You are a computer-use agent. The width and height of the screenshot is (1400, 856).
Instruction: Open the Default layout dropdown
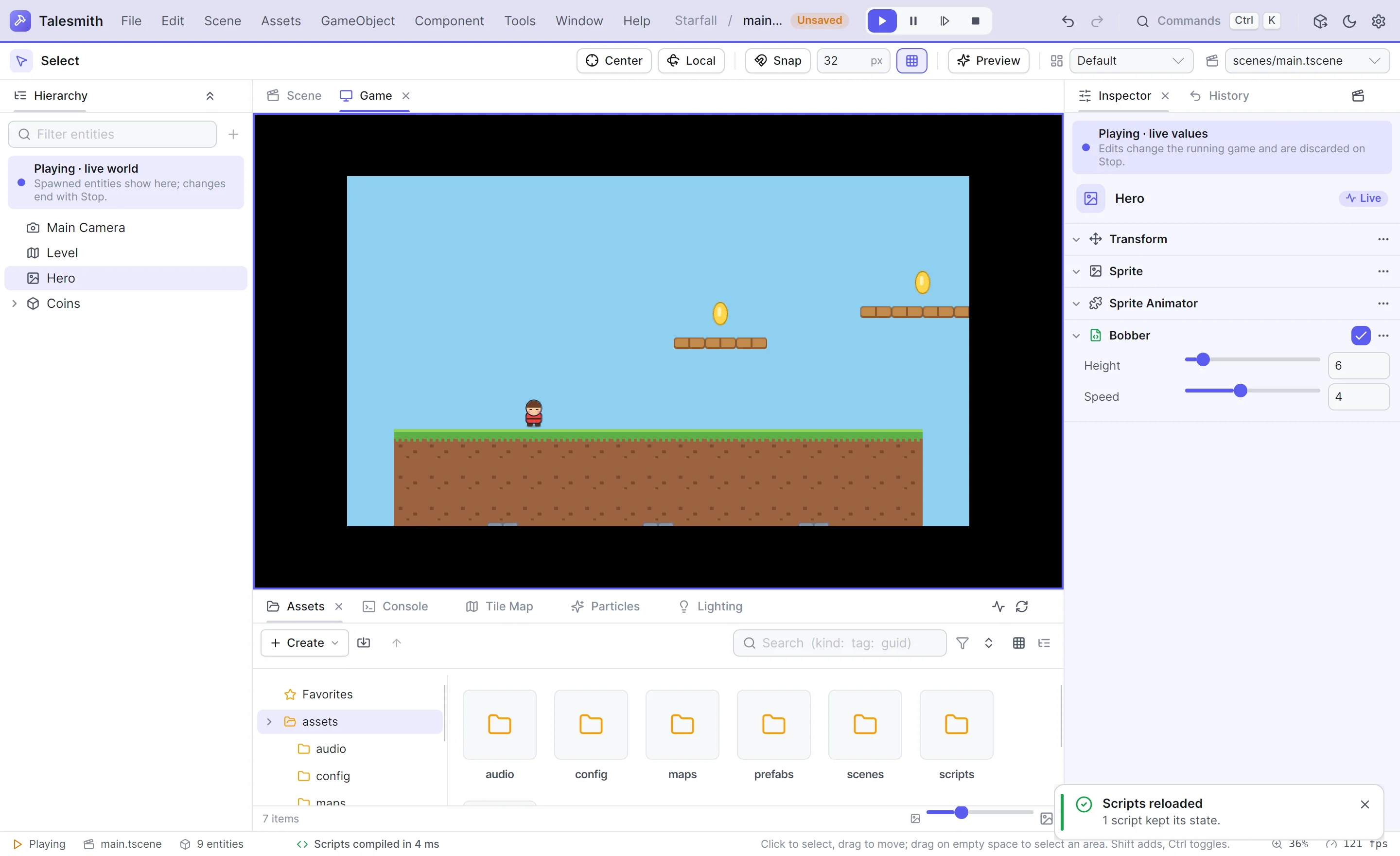click(1131, 61)
